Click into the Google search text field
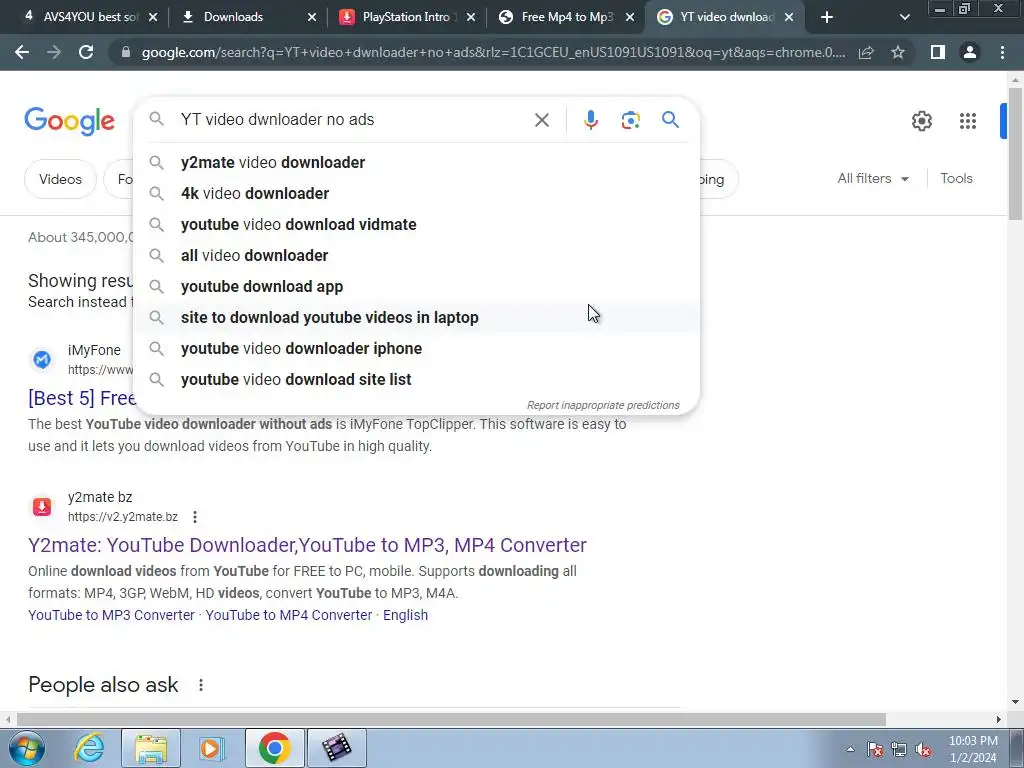This screenshot has width=1024, height=768. (x=353, y=120)
